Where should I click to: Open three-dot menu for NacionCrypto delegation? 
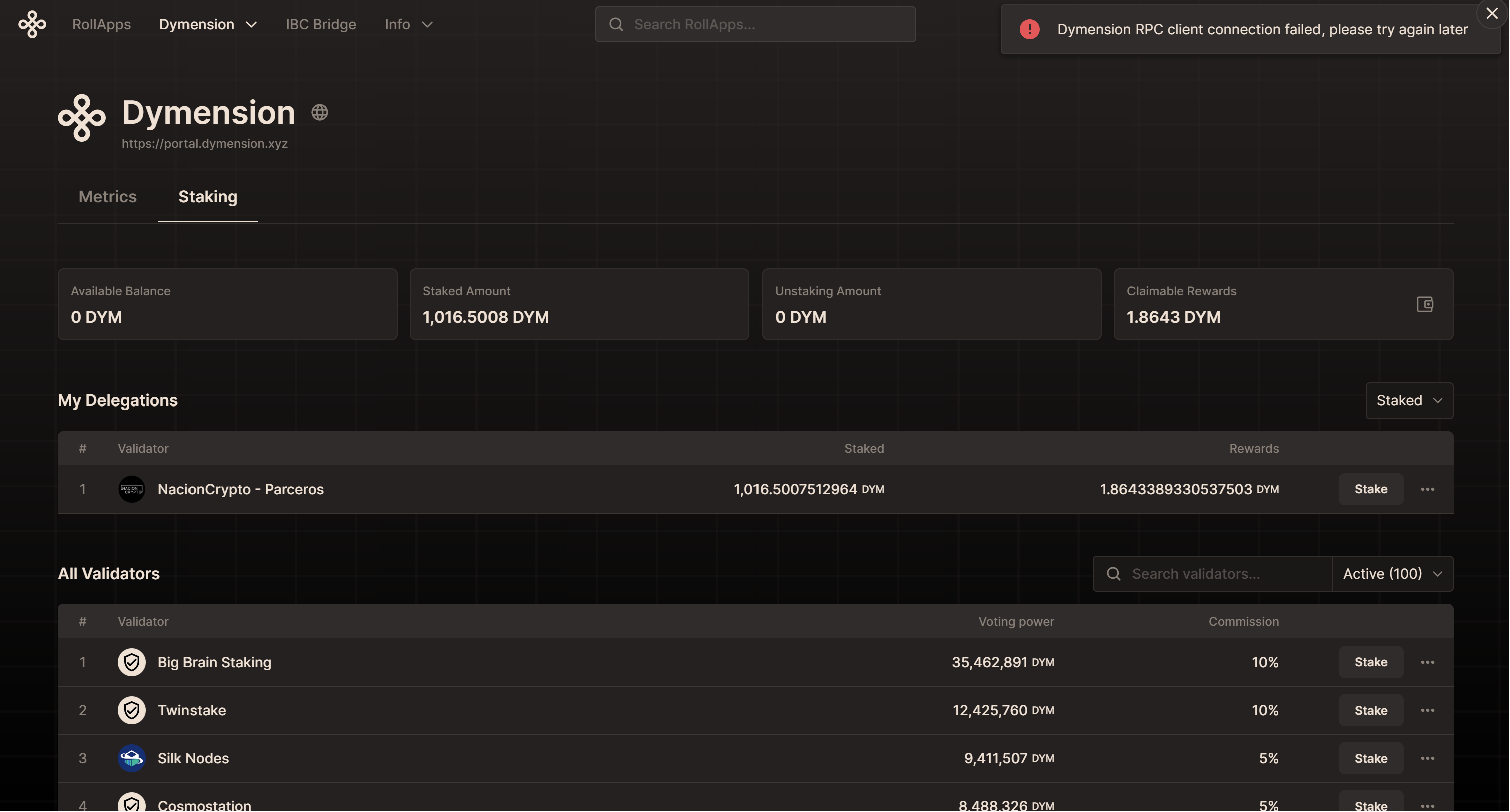click(1427, 489)
